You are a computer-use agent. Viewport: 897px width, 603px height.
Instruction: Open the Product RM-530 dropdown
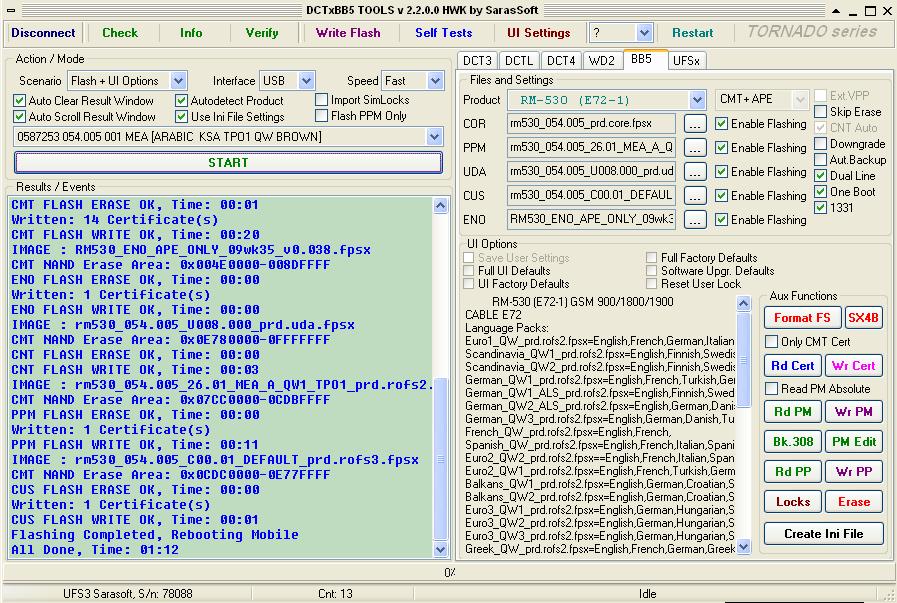[x=697, y=100]
